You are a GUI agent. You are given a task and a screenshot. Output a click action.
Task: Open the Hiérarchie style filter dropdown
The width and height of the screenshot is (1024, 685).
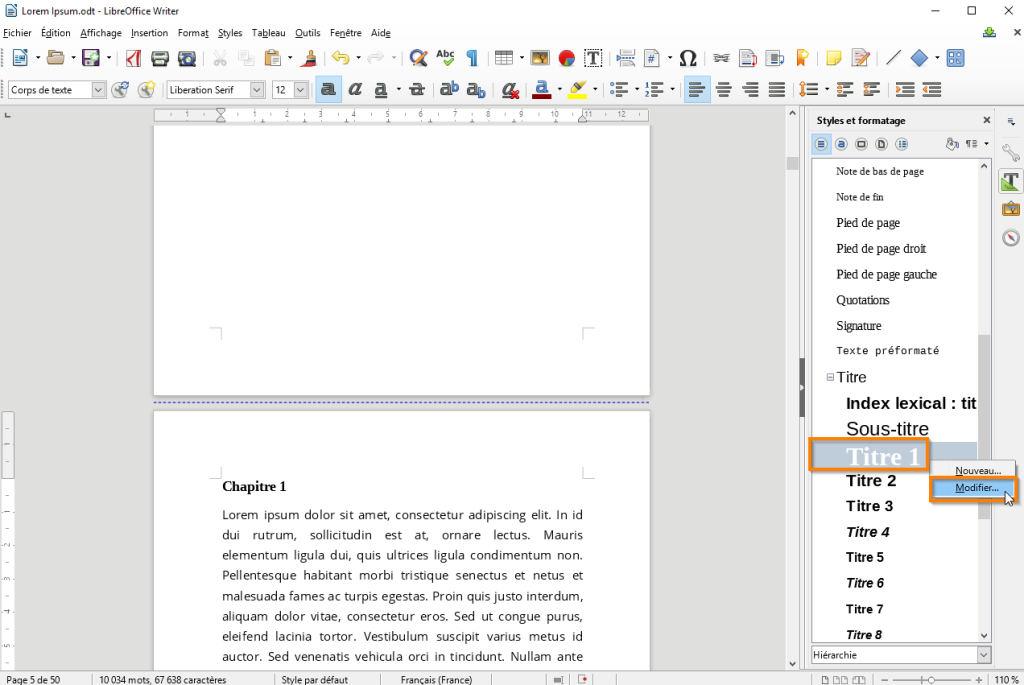[983, 655]
